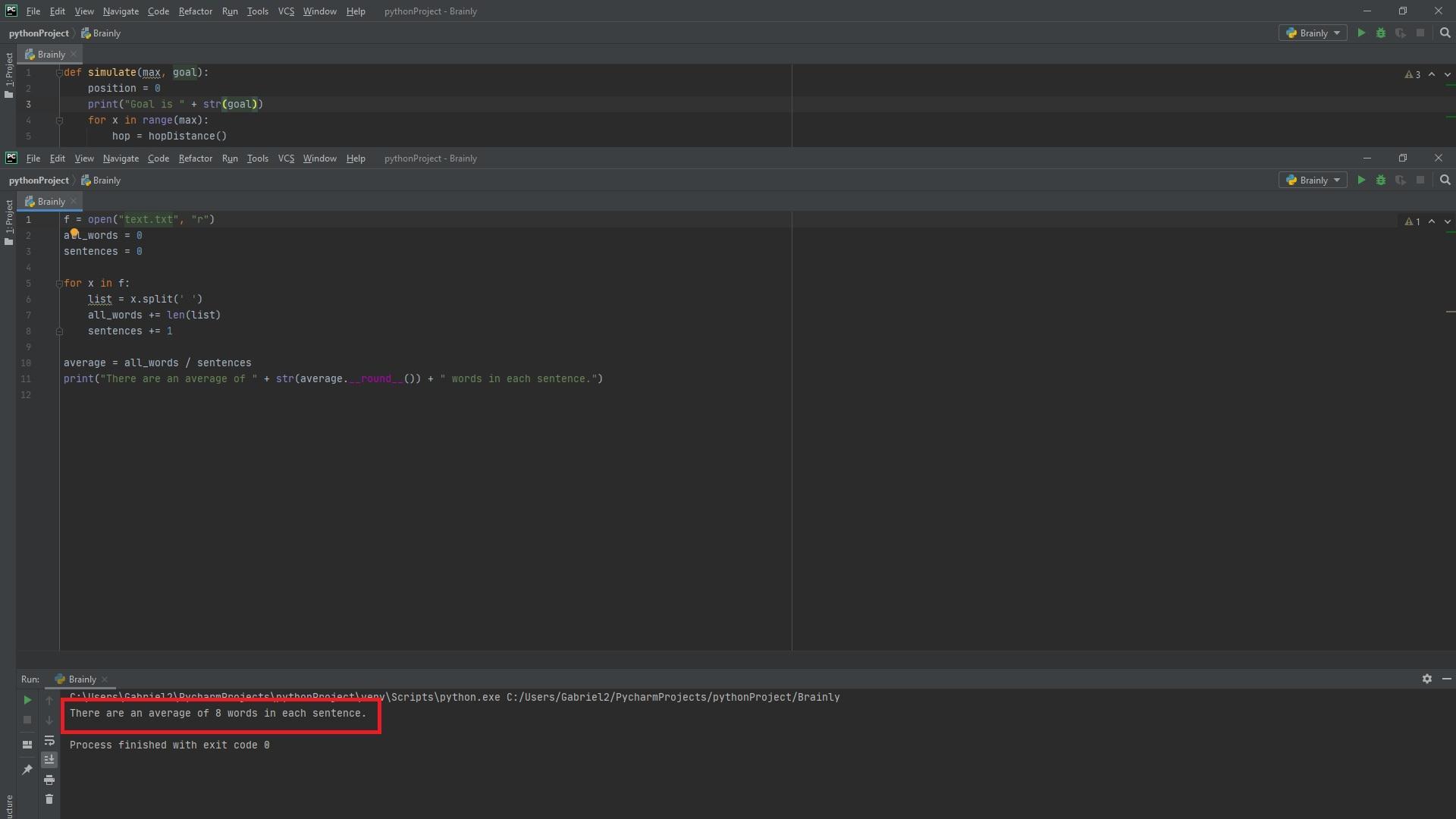Click pythonProject breadcrumb in lower window

(x=39, y=180)
